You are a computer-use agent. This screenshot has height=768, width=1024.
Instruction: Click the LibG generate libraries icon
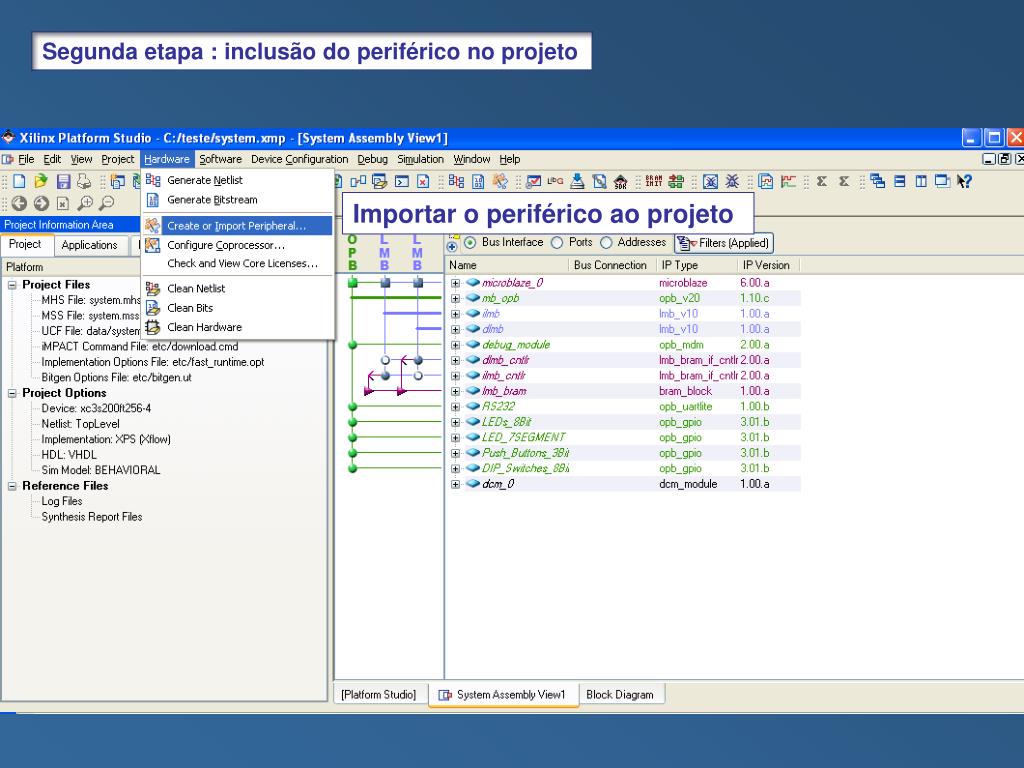(x=555, y=182)
